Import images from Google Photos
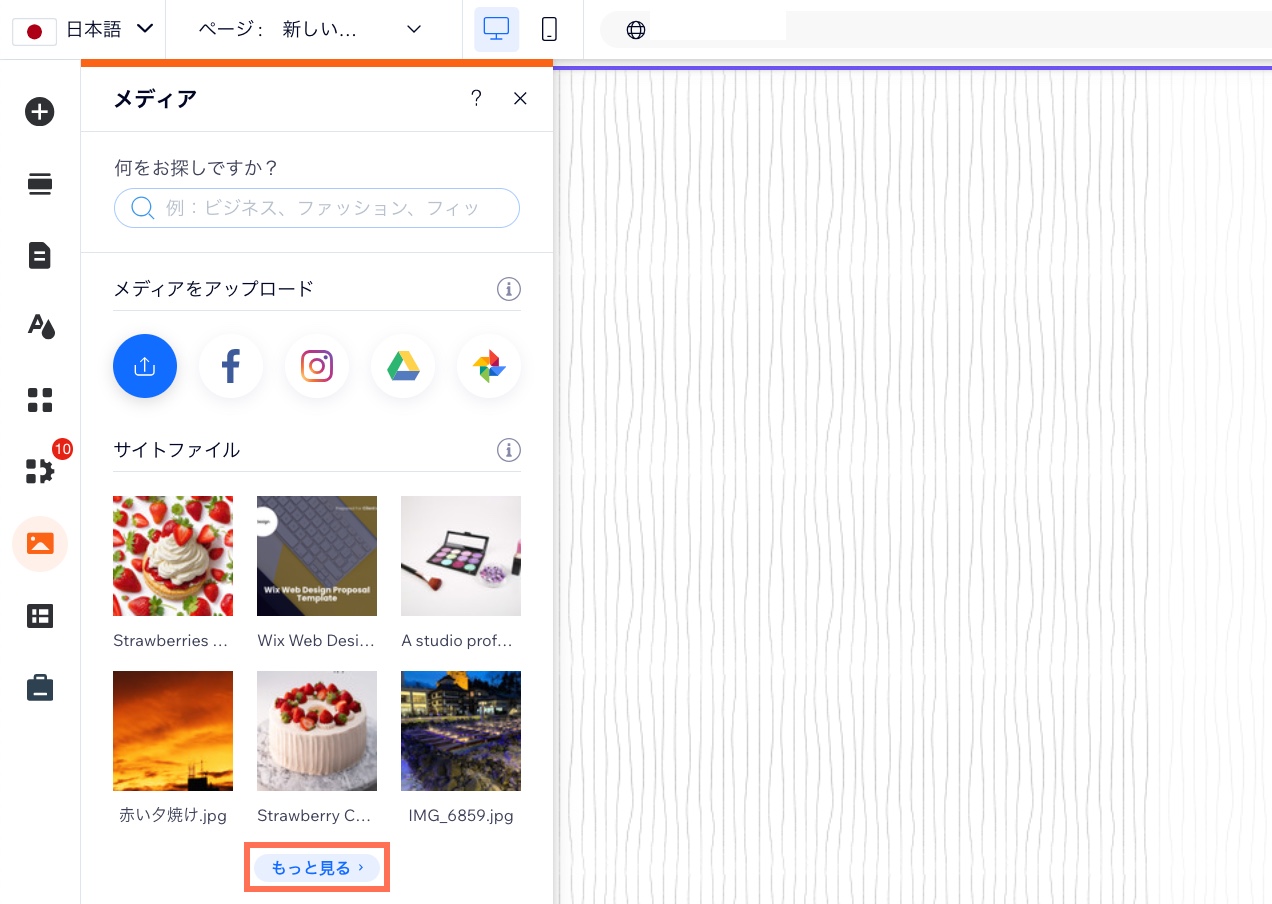Viewport: 1272px width, 904px height. pos(489,366)
